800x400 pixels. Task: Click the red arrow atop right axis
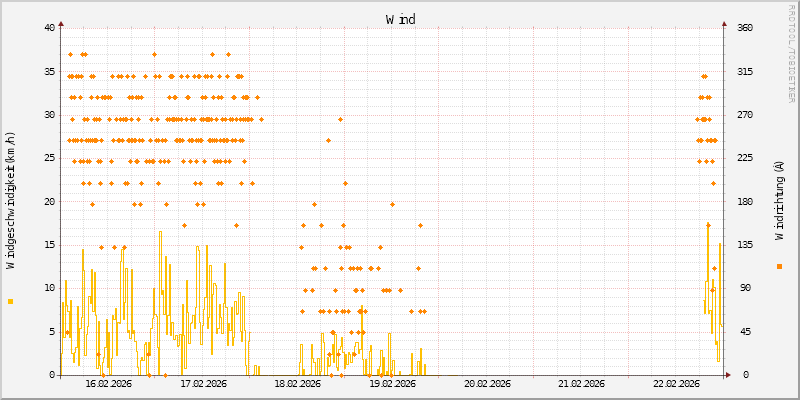(724, 23)
